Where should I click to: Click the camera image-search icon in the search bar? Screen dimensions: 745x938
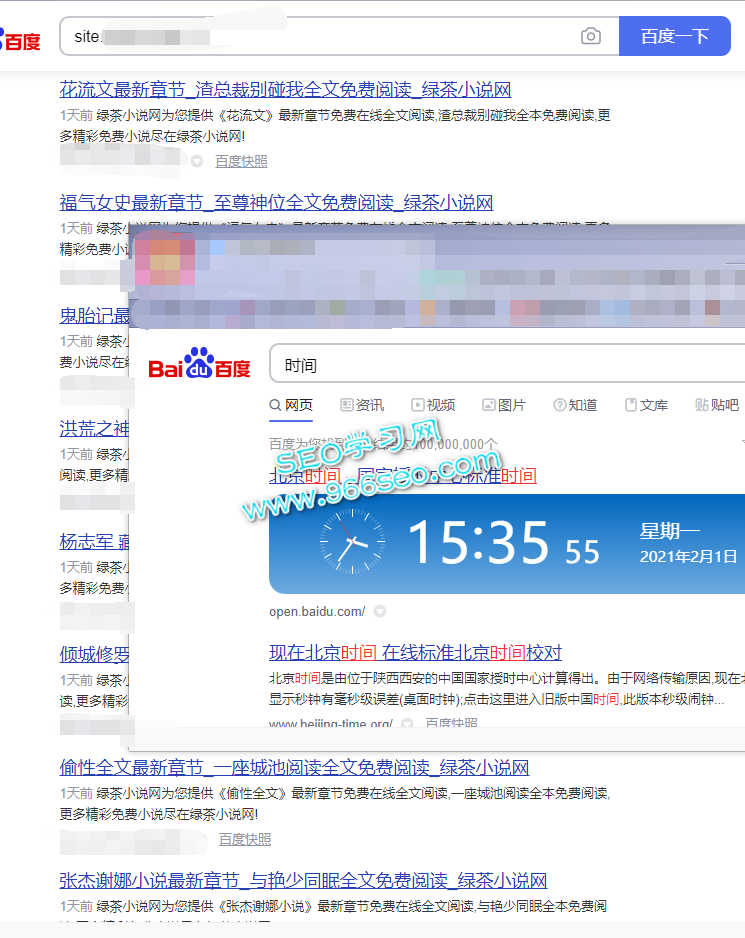pos(591,36)
